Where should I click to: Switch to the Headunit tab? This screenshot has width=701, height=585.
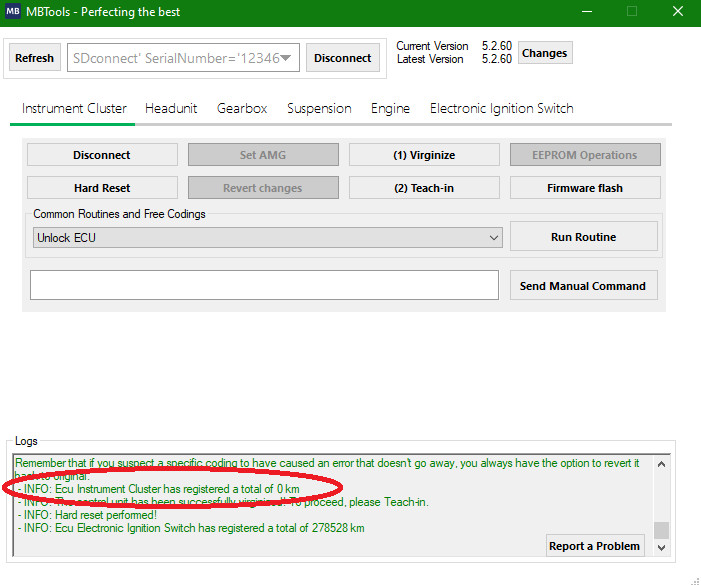171,108
